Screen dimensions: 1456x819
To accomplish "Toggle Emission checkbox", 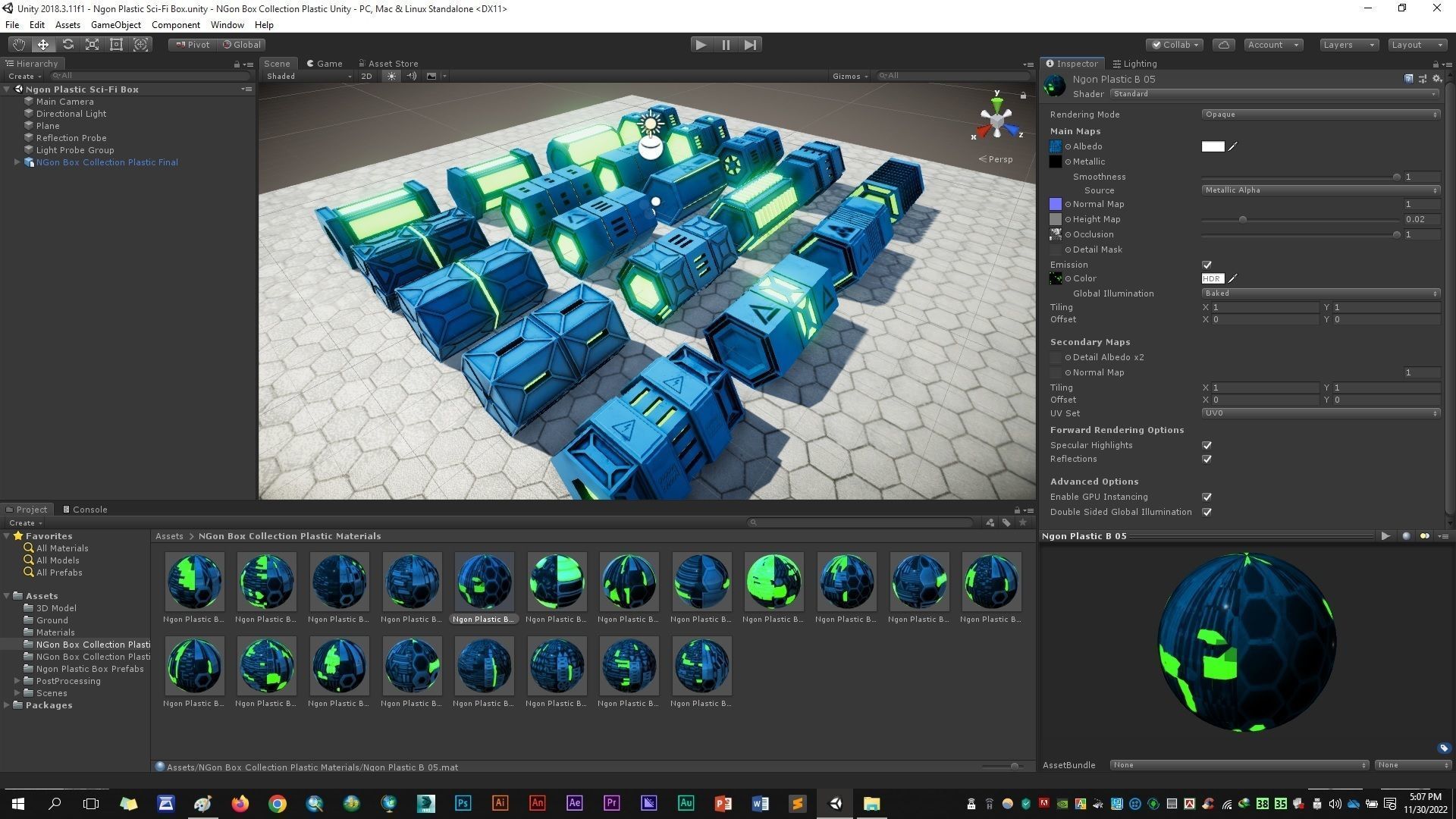I will [x=1207, y=265].
